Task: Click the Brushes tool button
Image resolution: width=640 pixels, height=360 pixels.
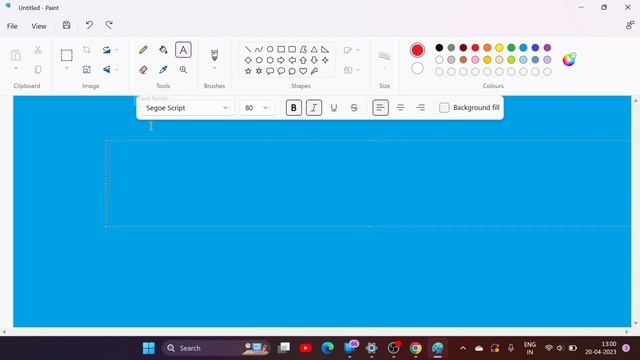Action: point(214,55)
